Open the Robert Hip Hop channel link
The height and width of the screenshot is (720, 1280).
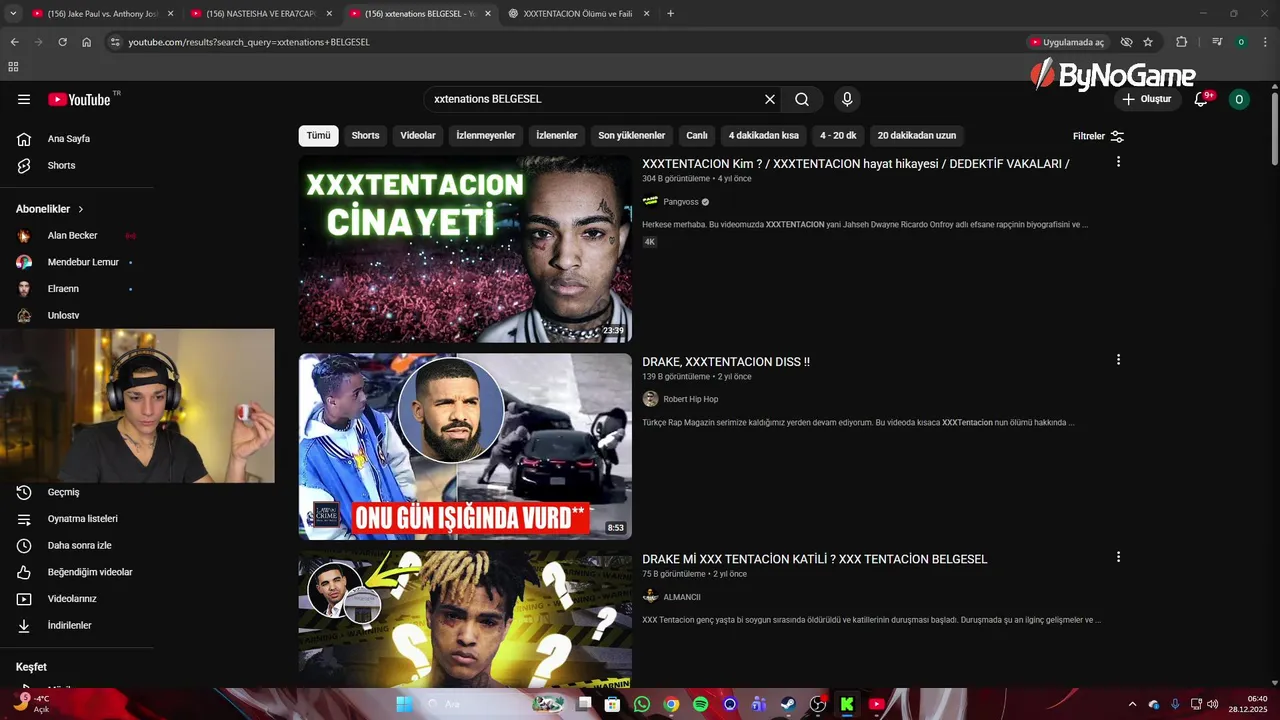pyautogui.click(x=691, y=399)
